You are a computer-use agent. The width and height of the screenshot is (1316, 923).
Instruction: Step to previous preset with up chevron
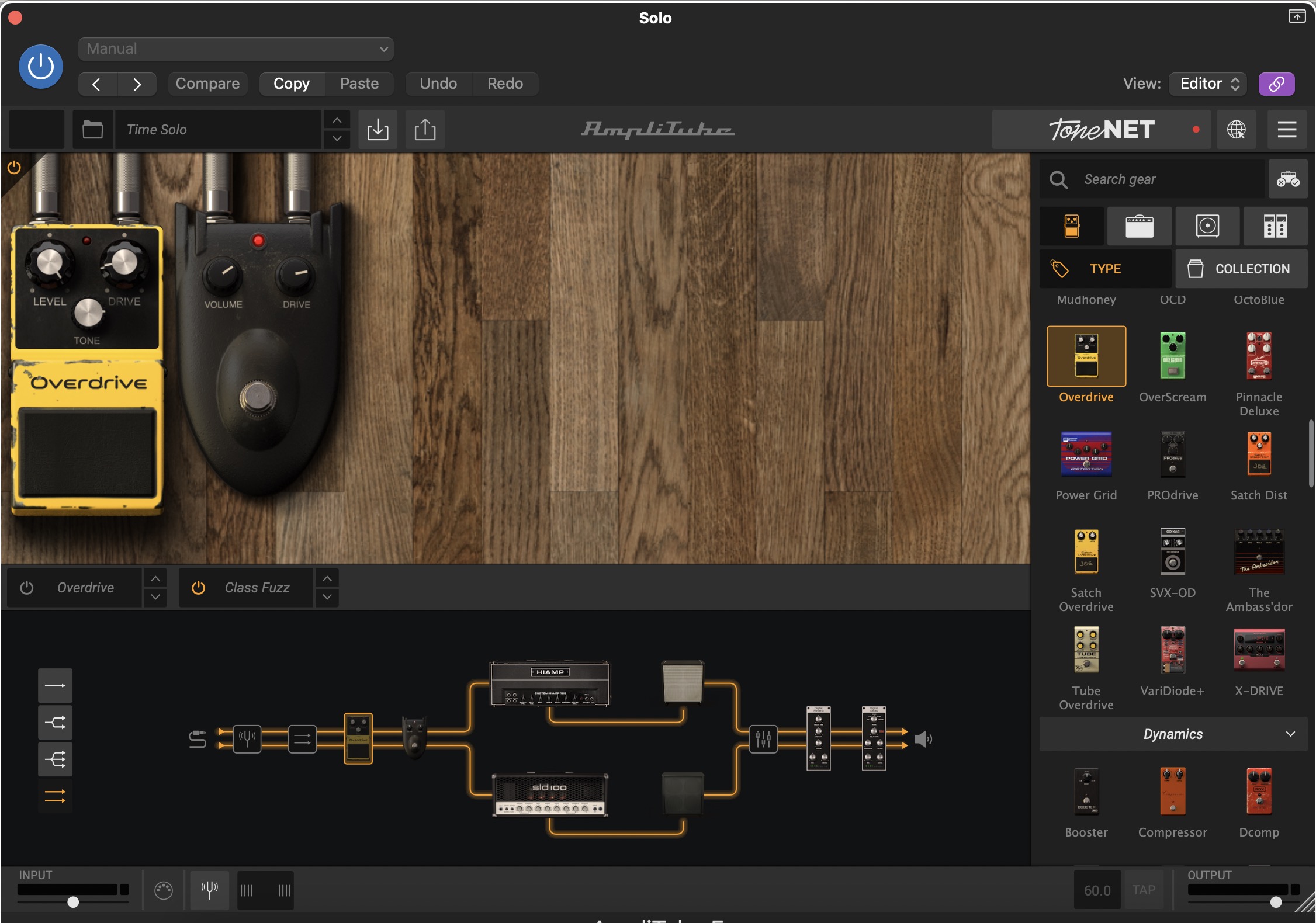(337, 120)
